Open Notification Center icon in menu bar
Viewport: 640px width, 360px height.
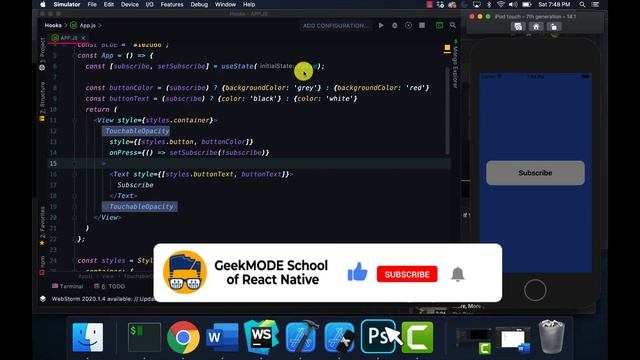pos(596,4)
